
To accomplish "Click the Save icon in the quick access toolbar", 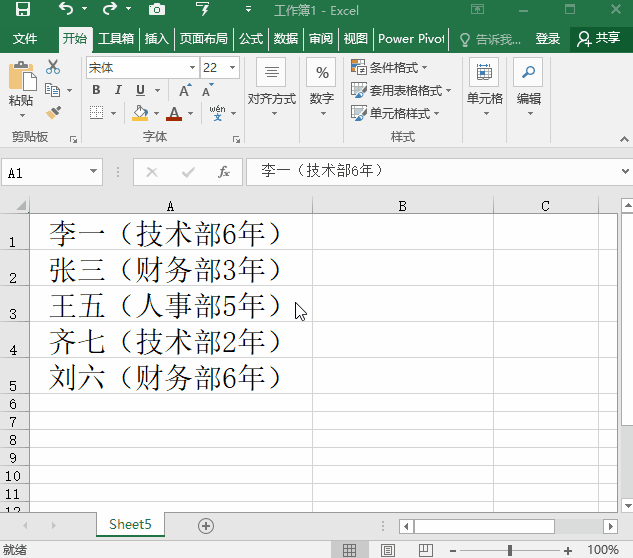I will tap(23, 9).
